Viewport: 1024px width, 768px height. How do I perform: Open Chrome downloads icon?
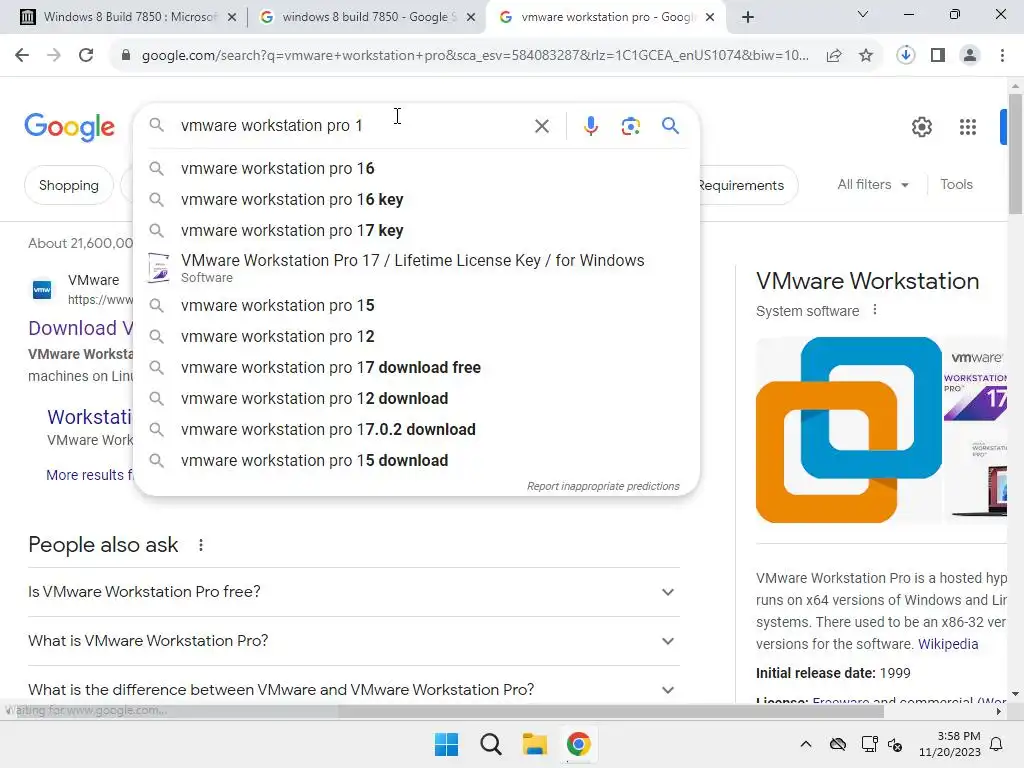pyautogui.click(x=905, y=56)
